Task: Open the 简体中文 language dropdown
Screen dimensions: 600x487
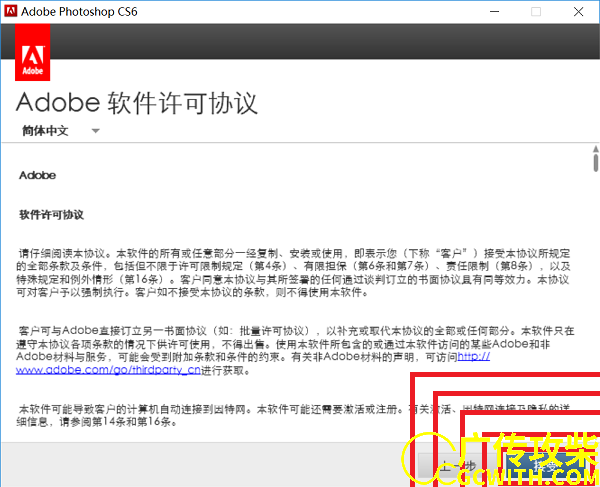Action: [x=60, y=131]
